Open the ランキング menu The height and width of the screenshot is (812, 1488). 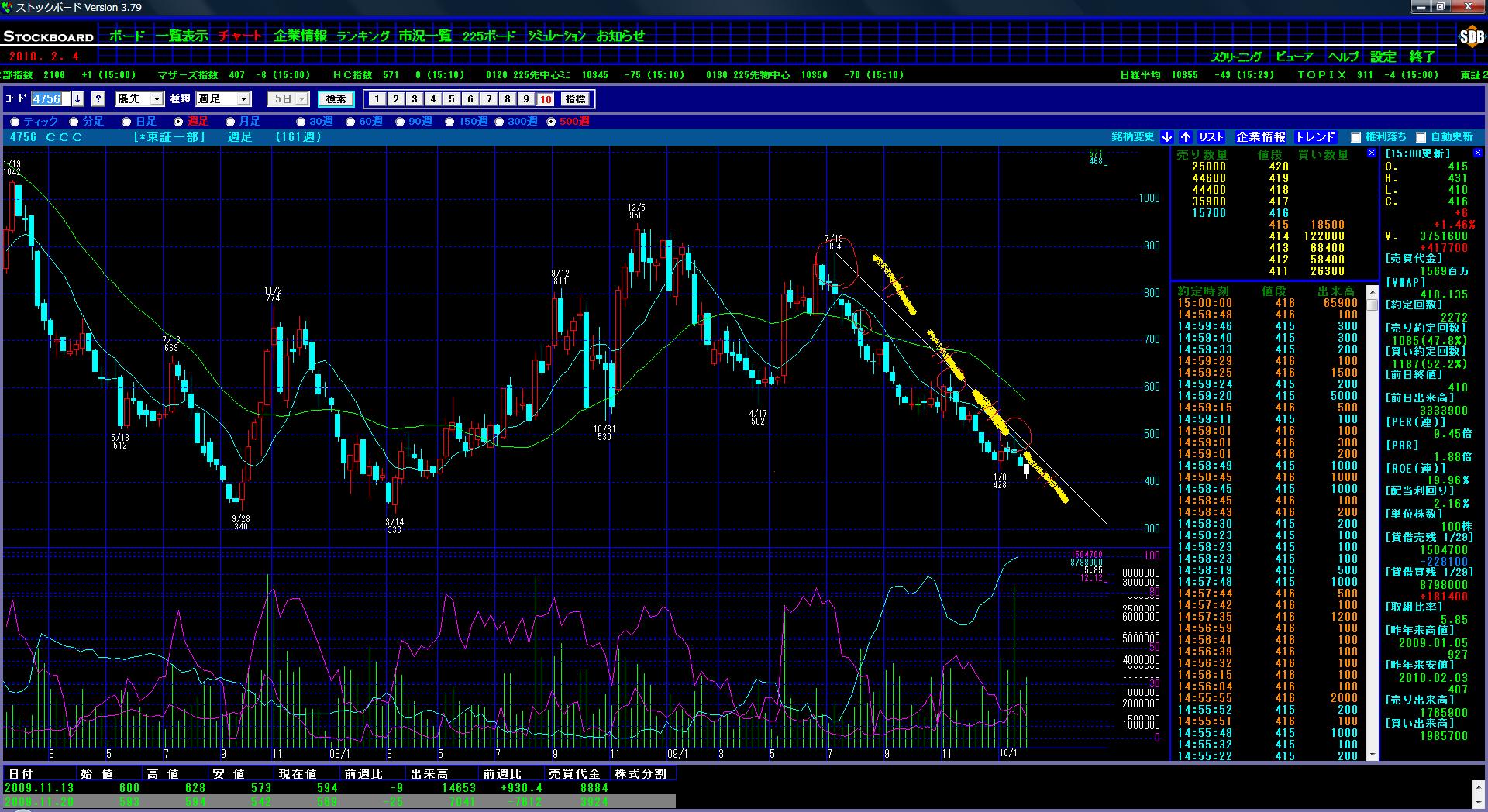coord(363,36)
